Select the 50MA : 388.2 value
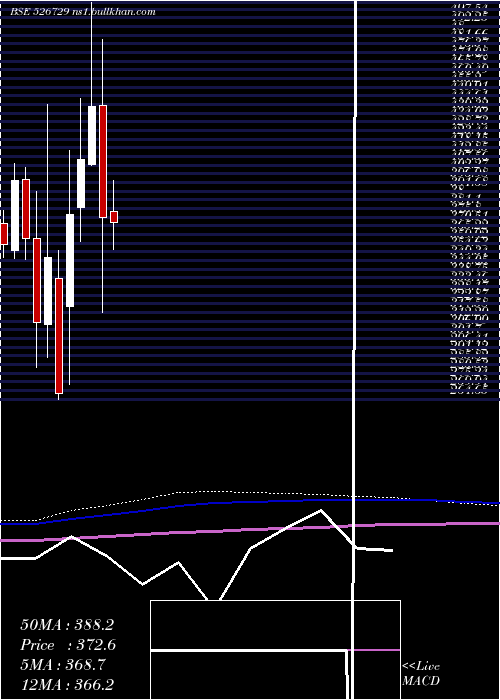Screen dimensions: 500x700 point(67,625)
